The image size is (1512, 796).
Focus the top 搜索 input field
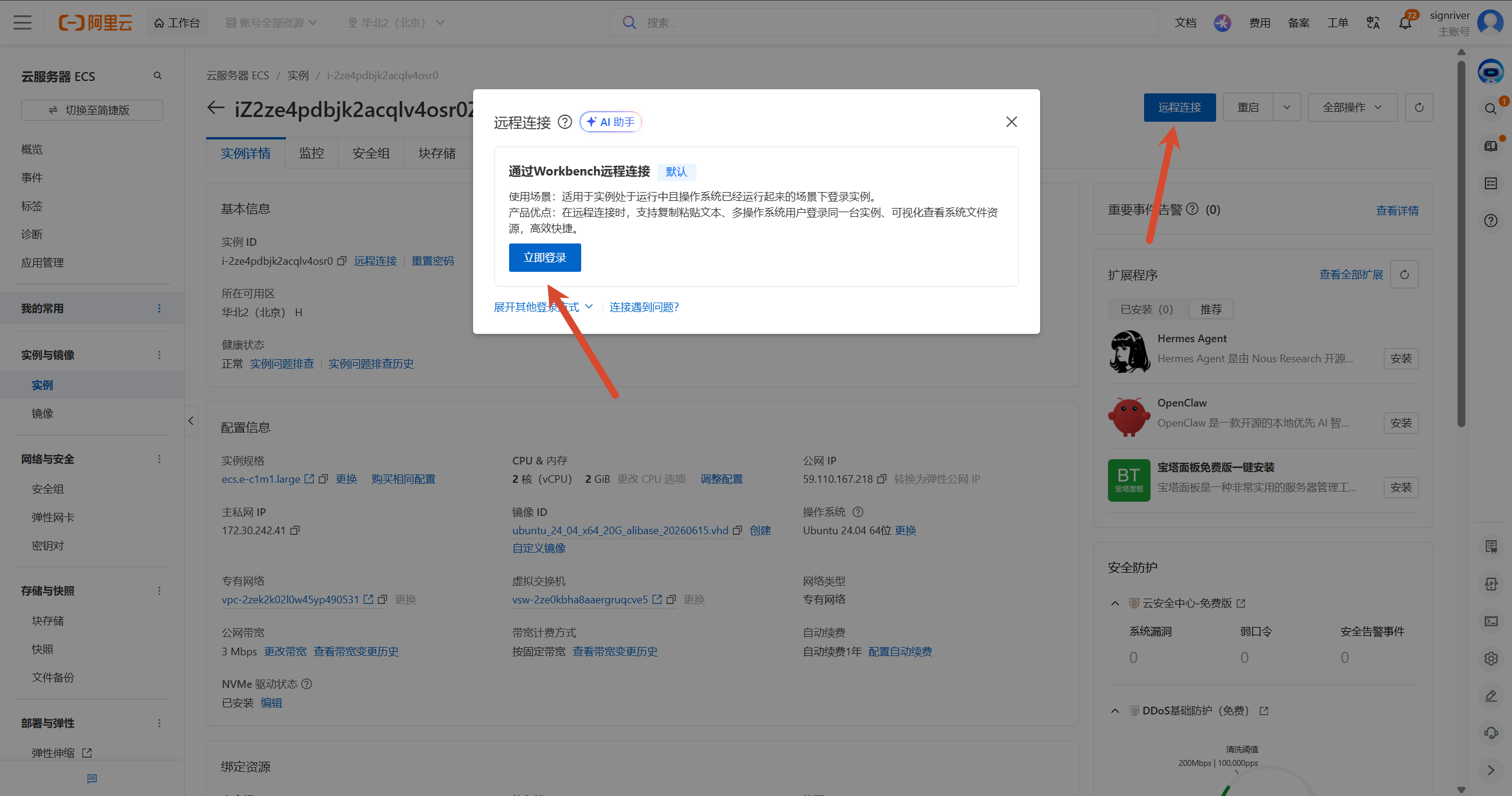pos(884,22)
